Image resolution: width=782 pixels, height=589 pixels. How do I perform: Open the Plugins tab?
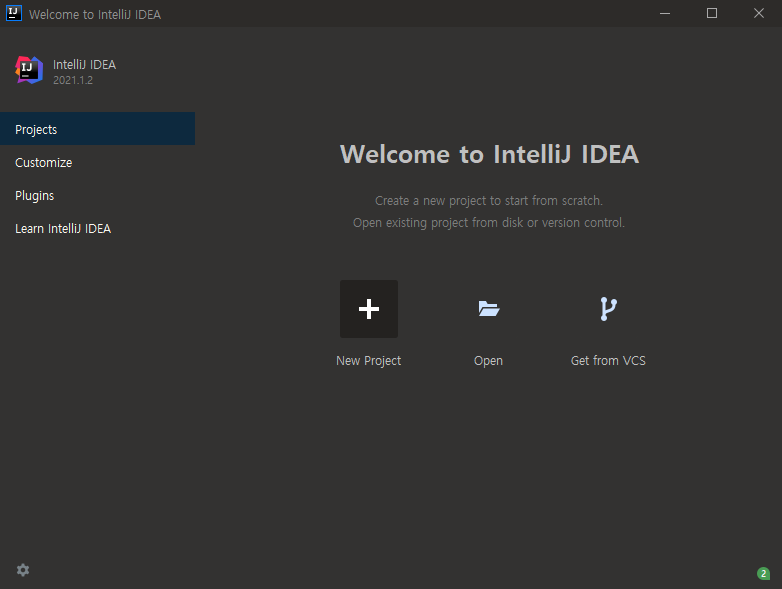point(97,195)
